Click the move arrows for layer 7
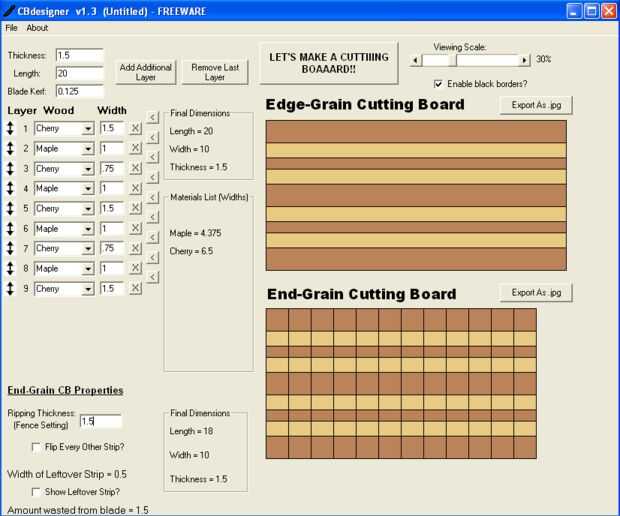Image resolution: width=620 pixels, height=516 pixels. [10, 248]
